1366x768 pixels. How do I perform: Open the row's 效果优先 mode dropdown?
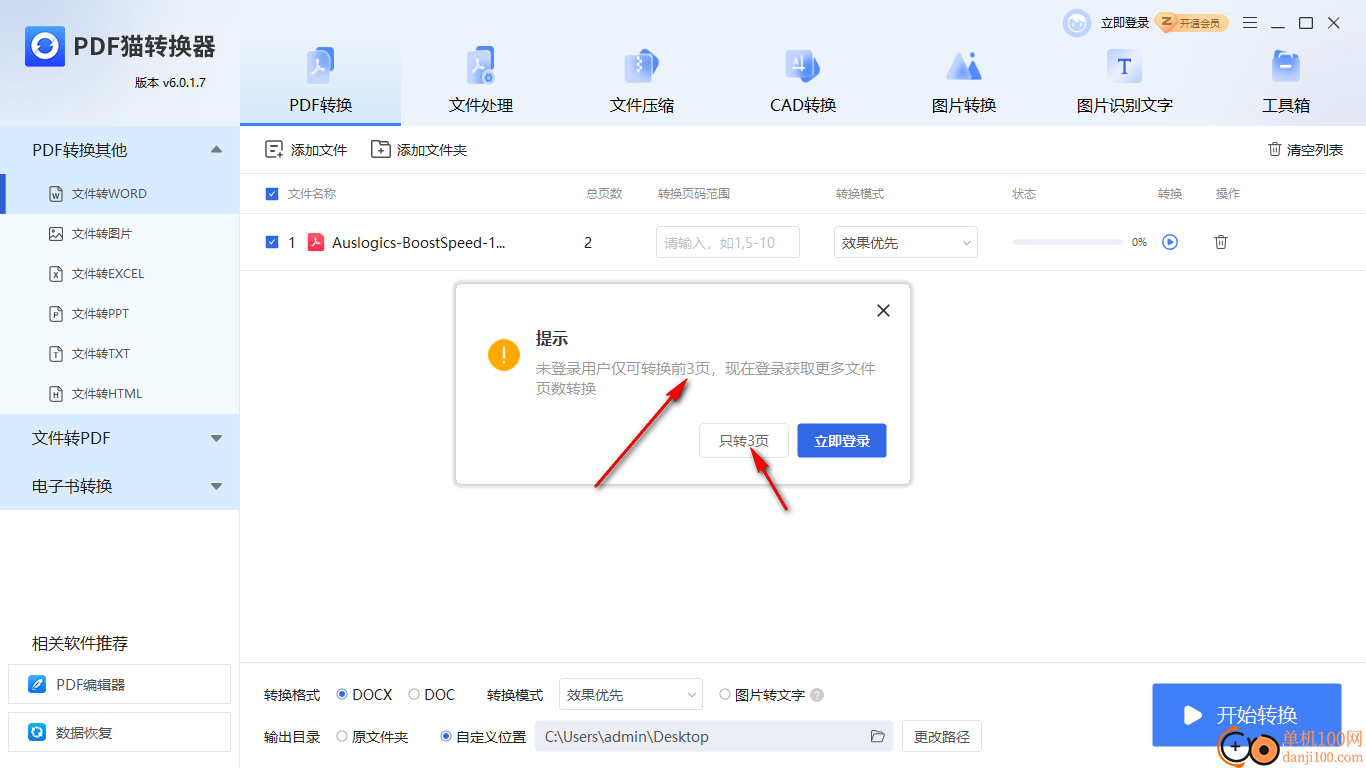906,242
